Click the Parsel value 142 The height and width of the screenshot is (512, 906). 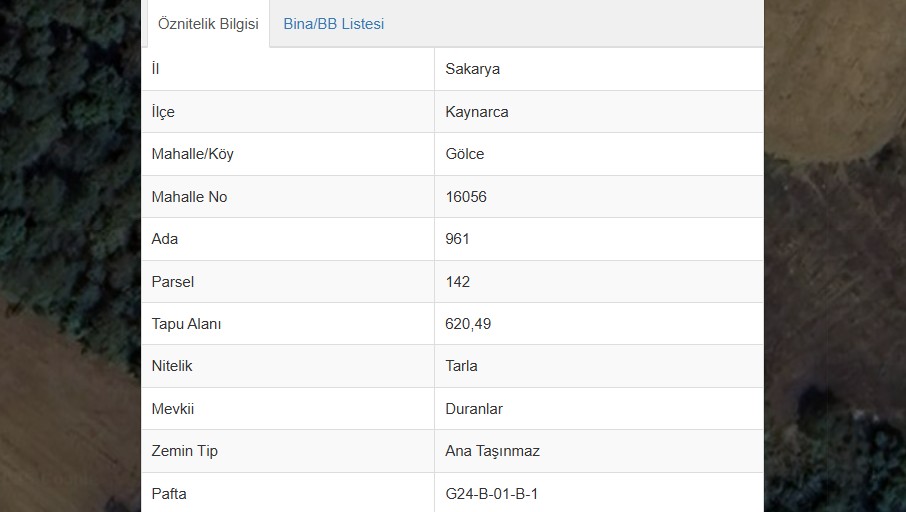point(458,281)
